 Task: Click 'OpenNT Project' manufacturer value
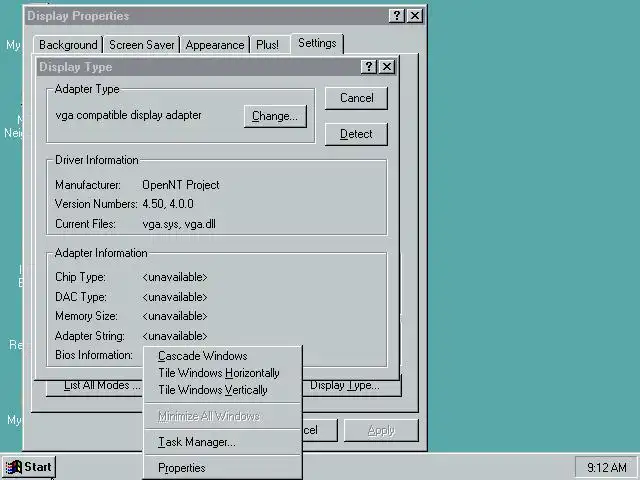tap(181, 185)
